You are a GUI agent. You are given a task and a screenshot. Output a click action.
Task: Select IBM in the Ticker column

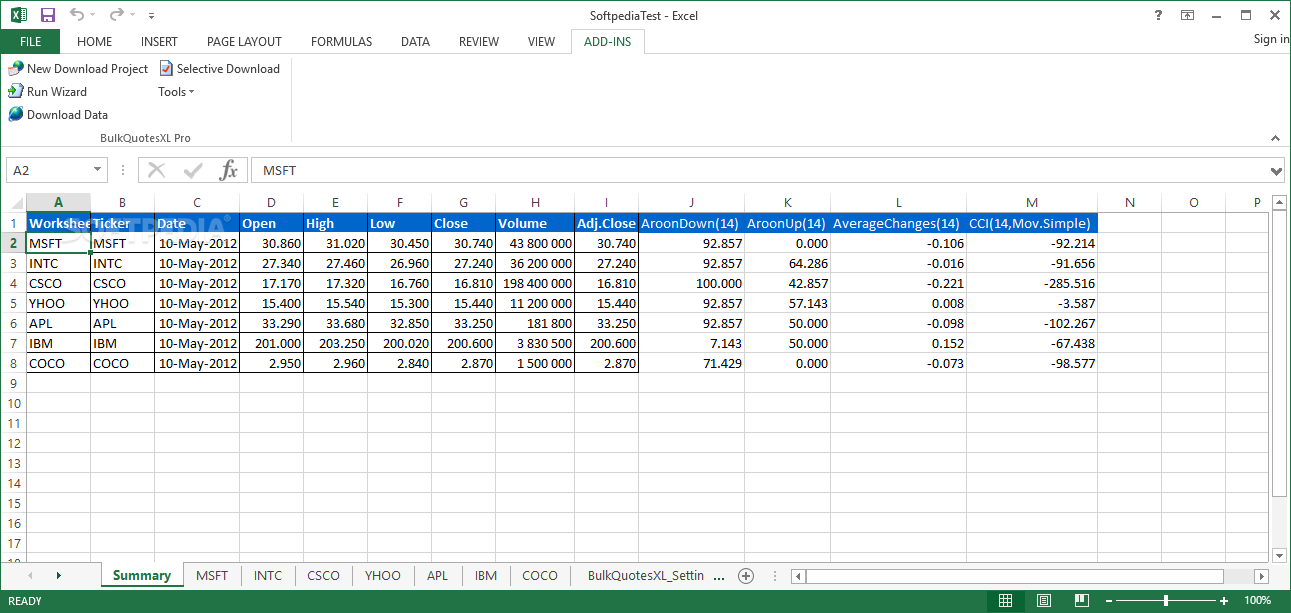click(122, 343)
